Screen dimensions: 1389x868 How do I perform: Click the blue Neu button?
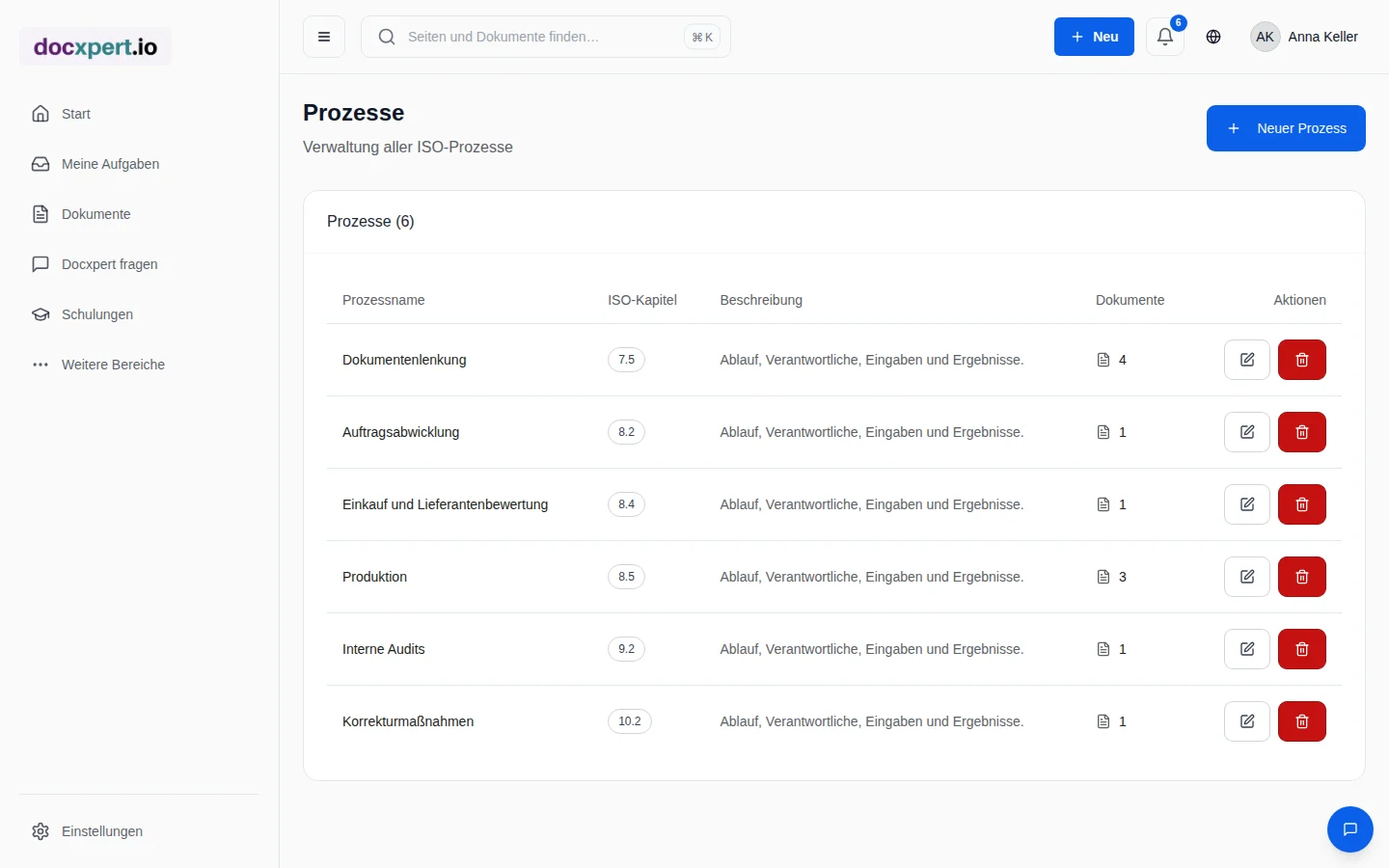click(1094, 37)
